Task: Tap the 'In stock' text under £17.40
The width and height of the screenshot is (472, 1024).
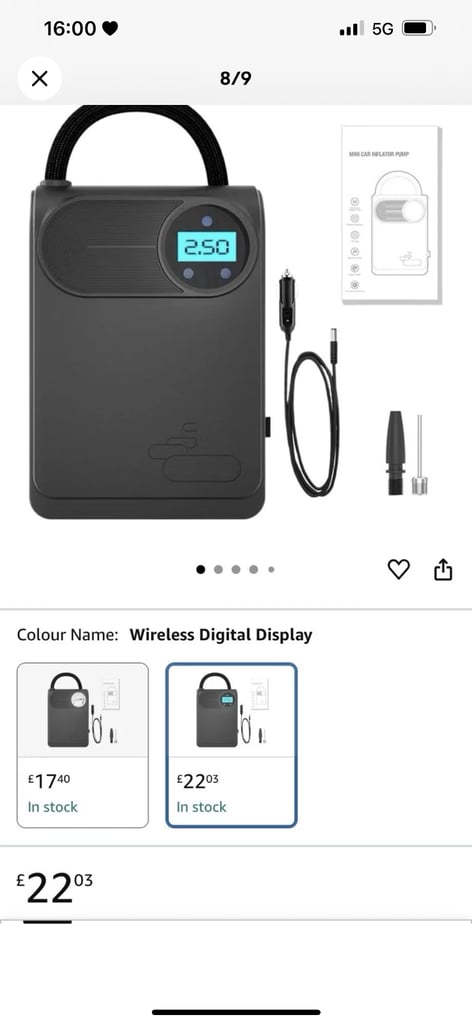Action: click(52, 807)
